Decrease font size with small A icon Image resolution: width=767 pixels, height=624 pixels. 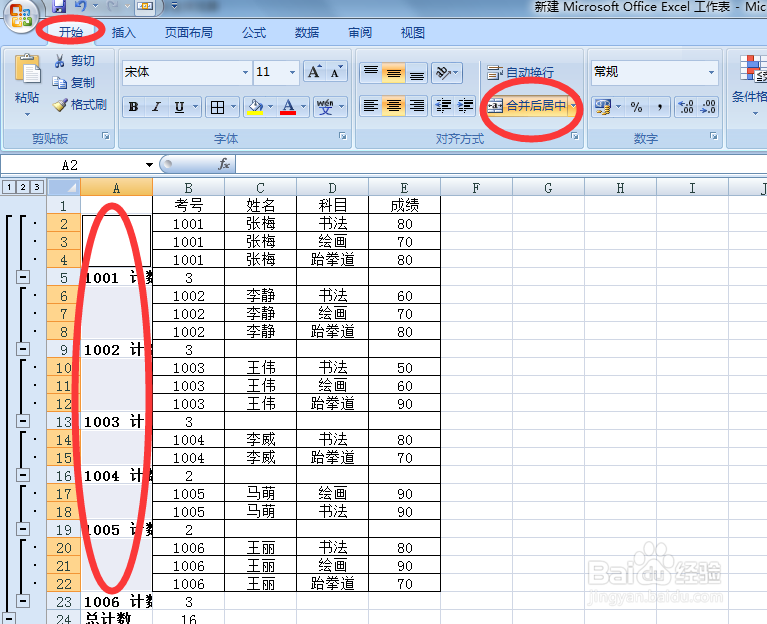pyautogui.click(x=336, y=72)
